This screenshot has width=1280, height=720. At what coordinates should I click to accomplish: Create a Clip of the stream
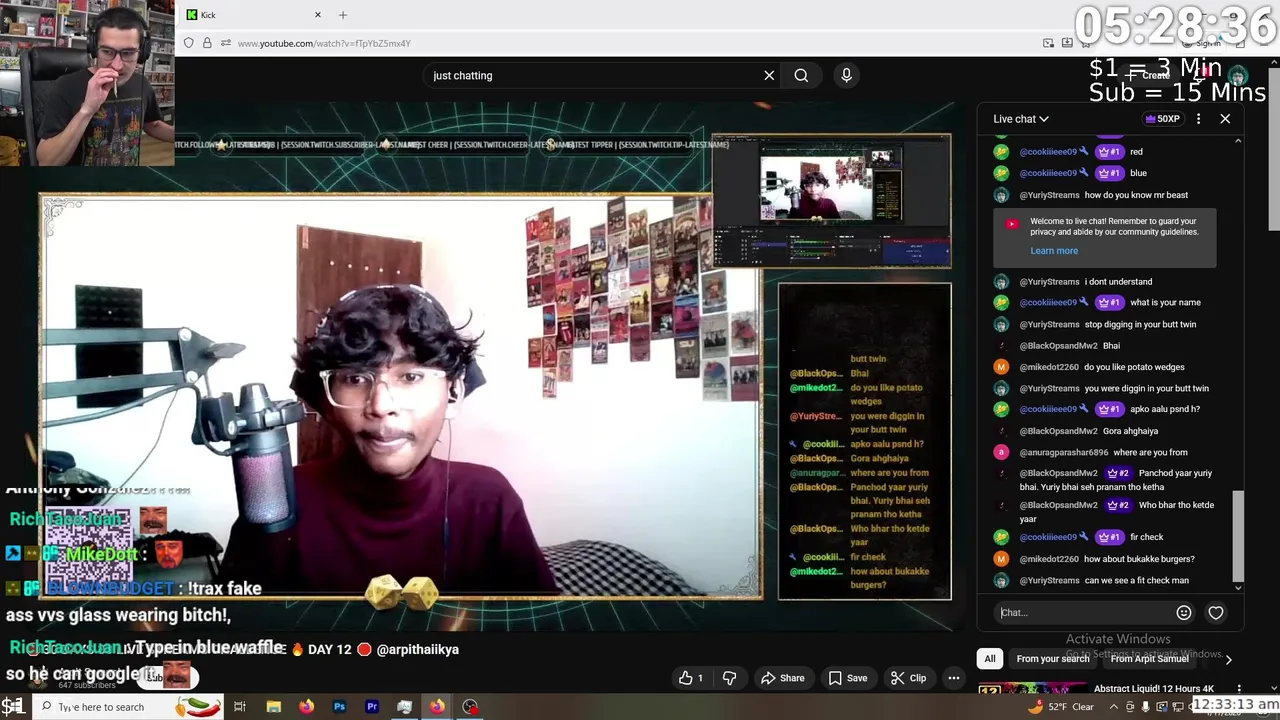(x=908, y=678)
